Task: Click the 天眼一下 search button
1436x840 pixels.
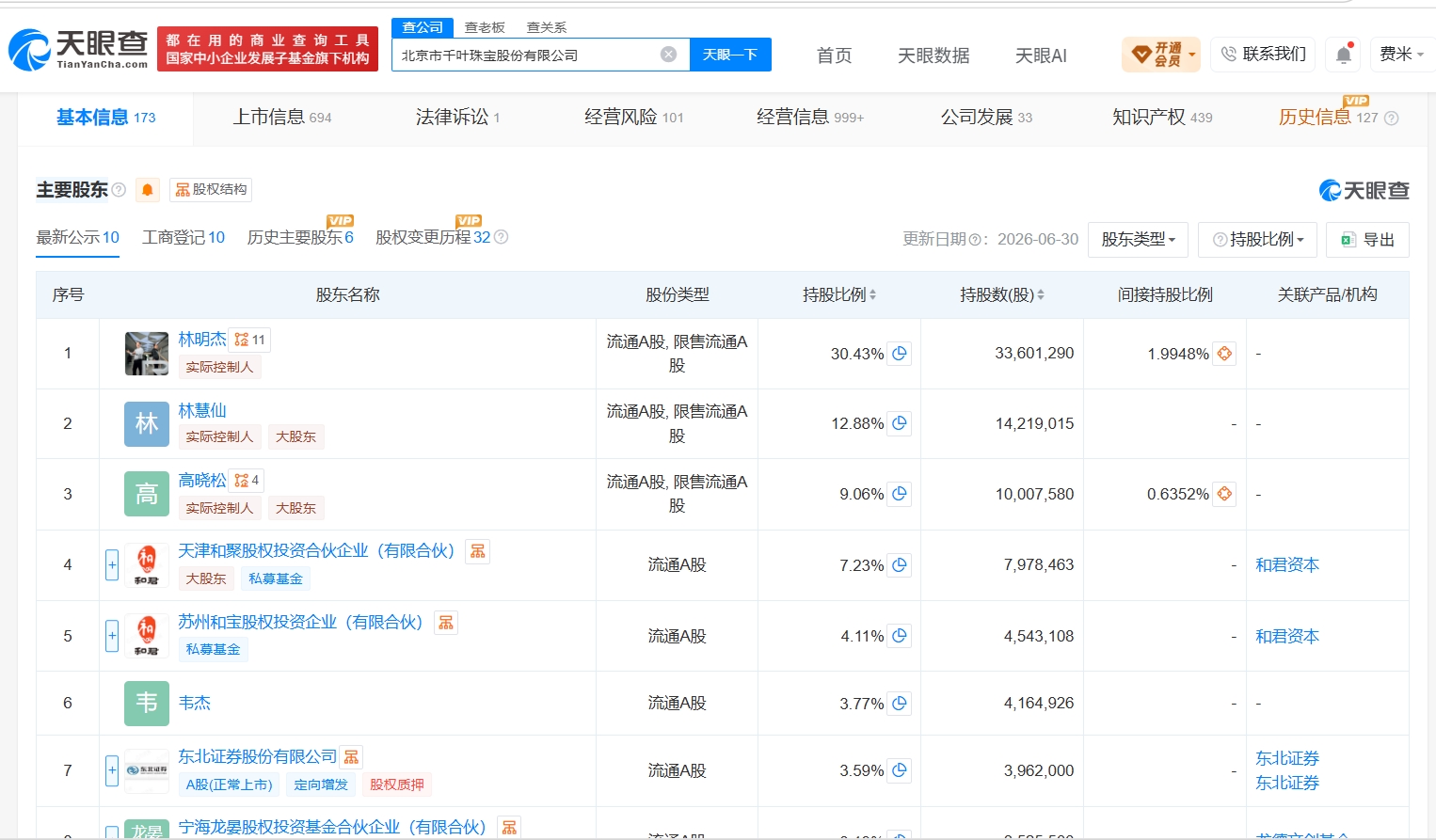Action: (x=730, y=55)
